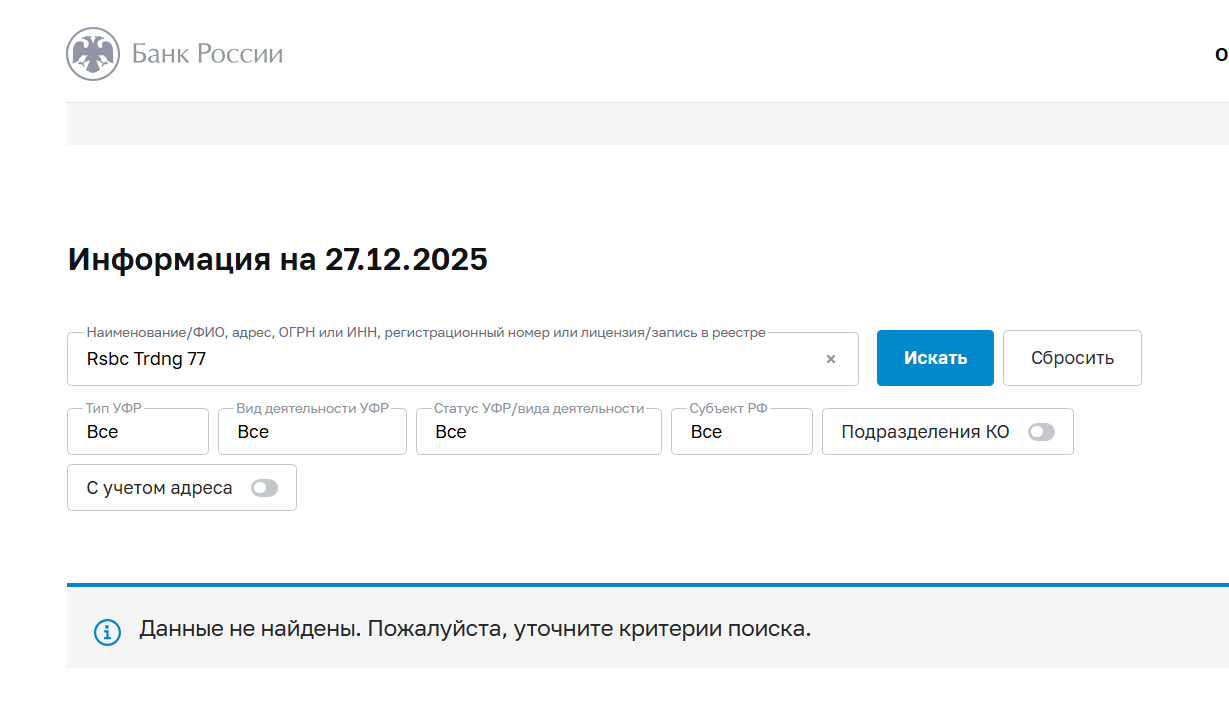
Task: Enable the С учетом адреса switch
Action: [264, 488]
